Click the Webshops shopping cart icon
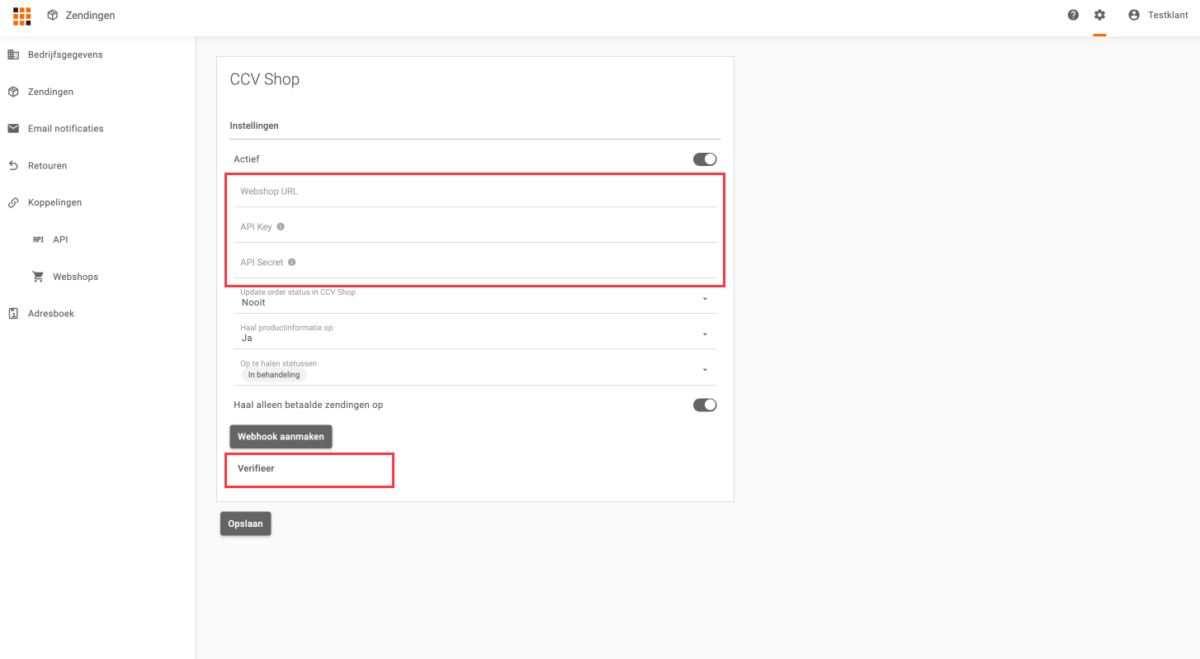The height and width of the screenshot is (659, 1200). tap(38, 277)
